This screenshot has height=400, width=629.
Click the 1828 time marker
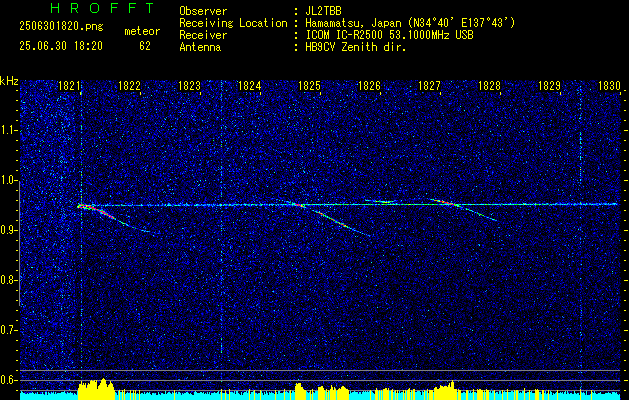(x=489, y=86)
